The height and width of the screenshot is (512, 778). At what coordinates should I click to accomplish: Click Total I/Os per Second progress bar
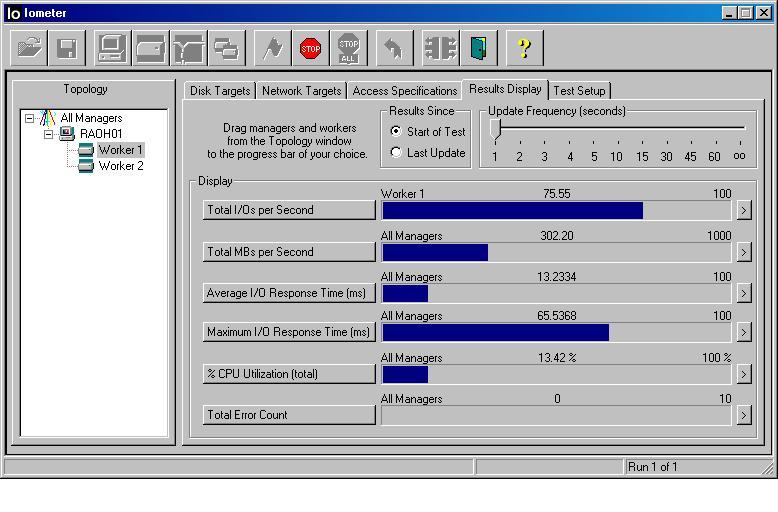(x=556, y=210)
